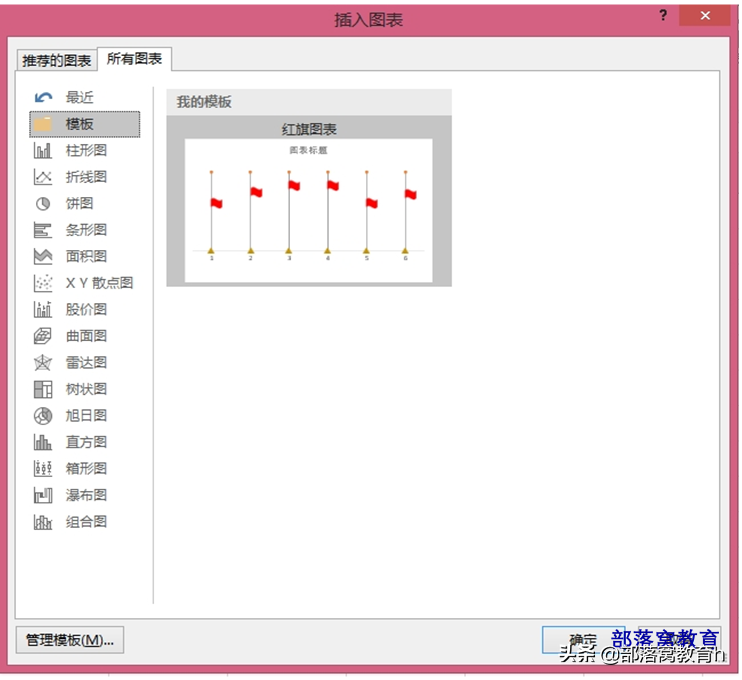Confirm with the 确定 button
Viewport: 742px width, 680px height.
click(583, 640)
